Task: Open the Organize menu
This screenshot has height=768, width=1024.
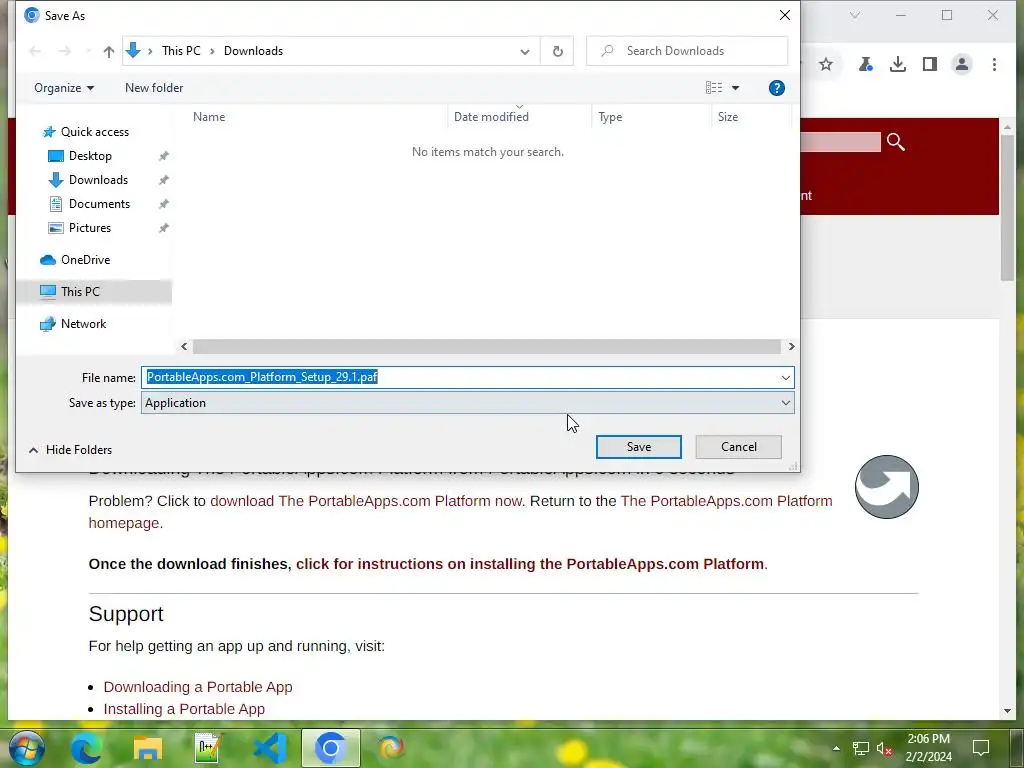Action: pyautogui.click(x=64, y=88)
